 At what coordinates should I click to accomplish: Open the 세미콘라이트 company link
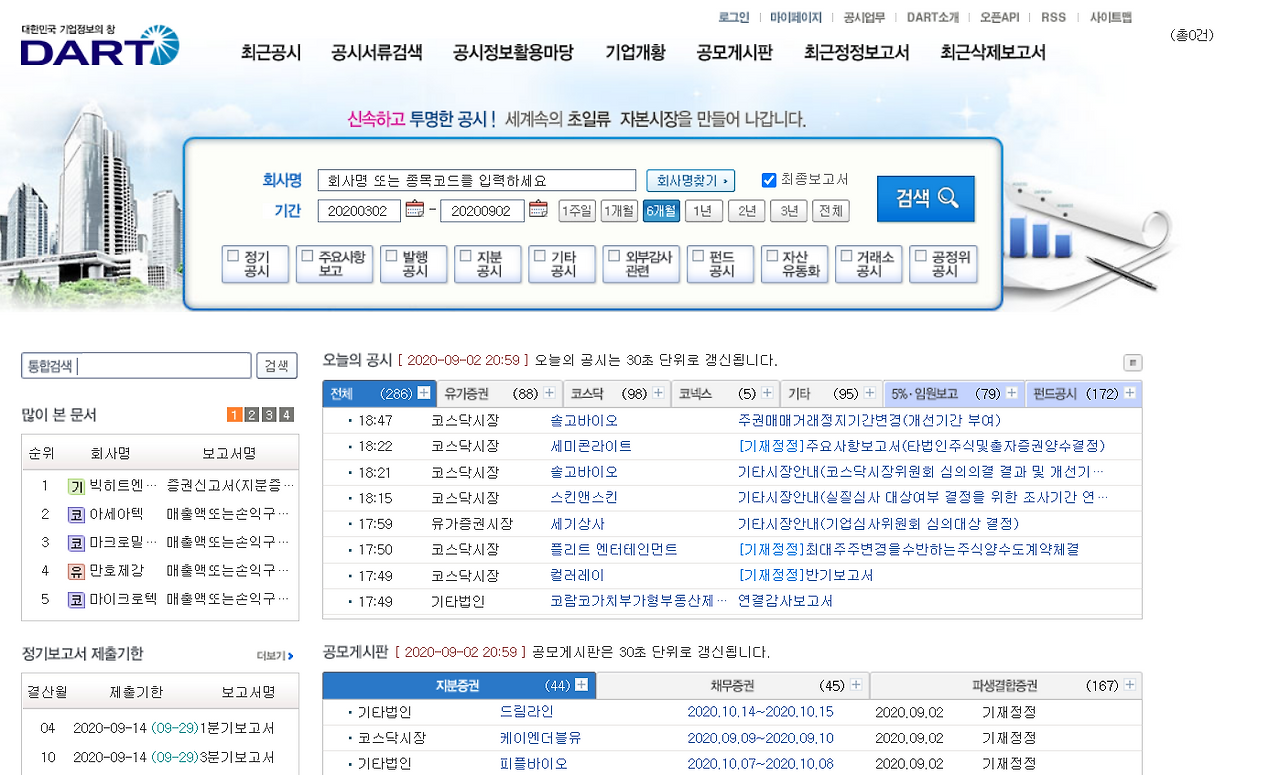pyautogui.click(x=591, y=446)
